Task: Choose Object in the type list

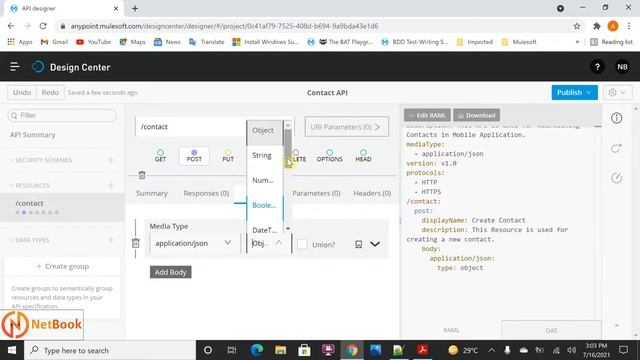Action: click(264, 131)
